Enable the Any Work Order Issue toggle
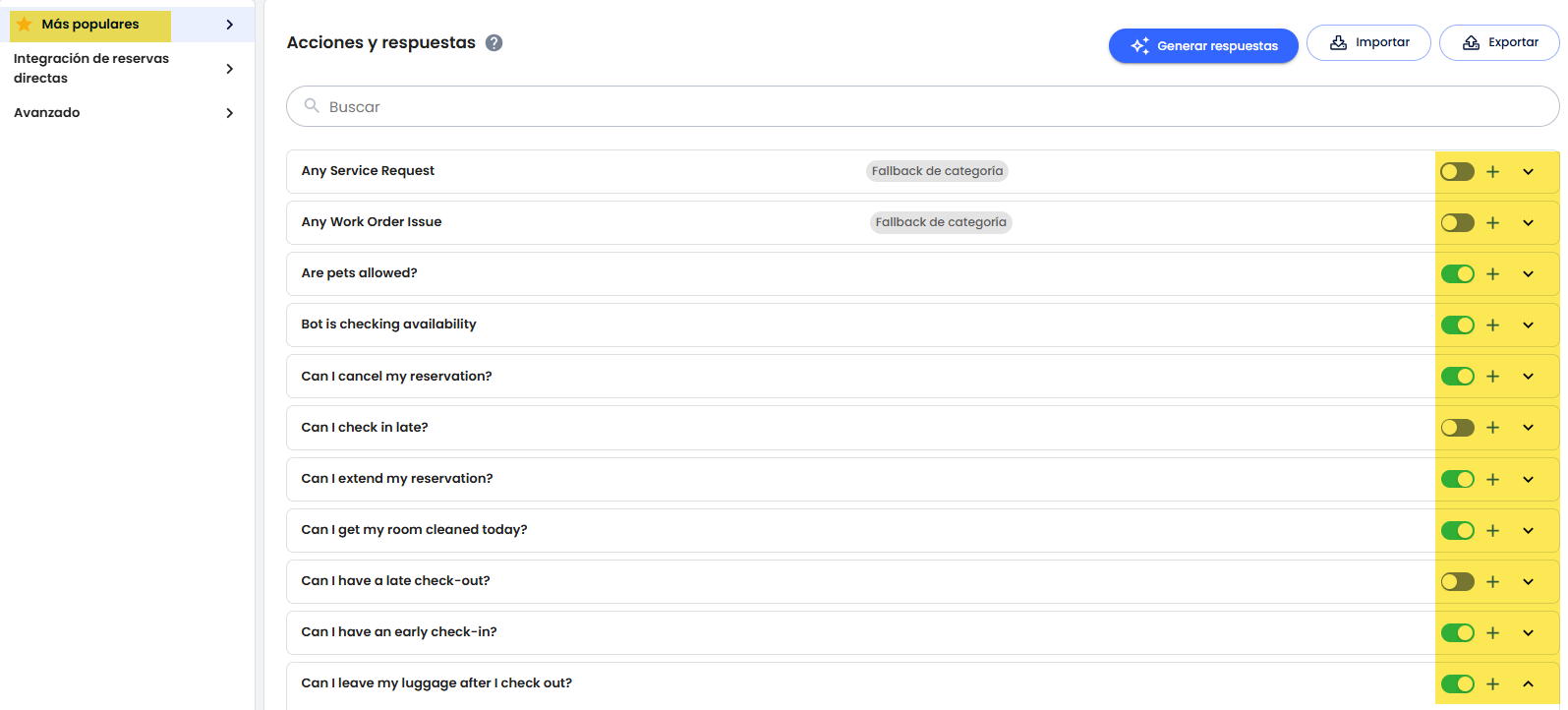 coord(1457,223)
